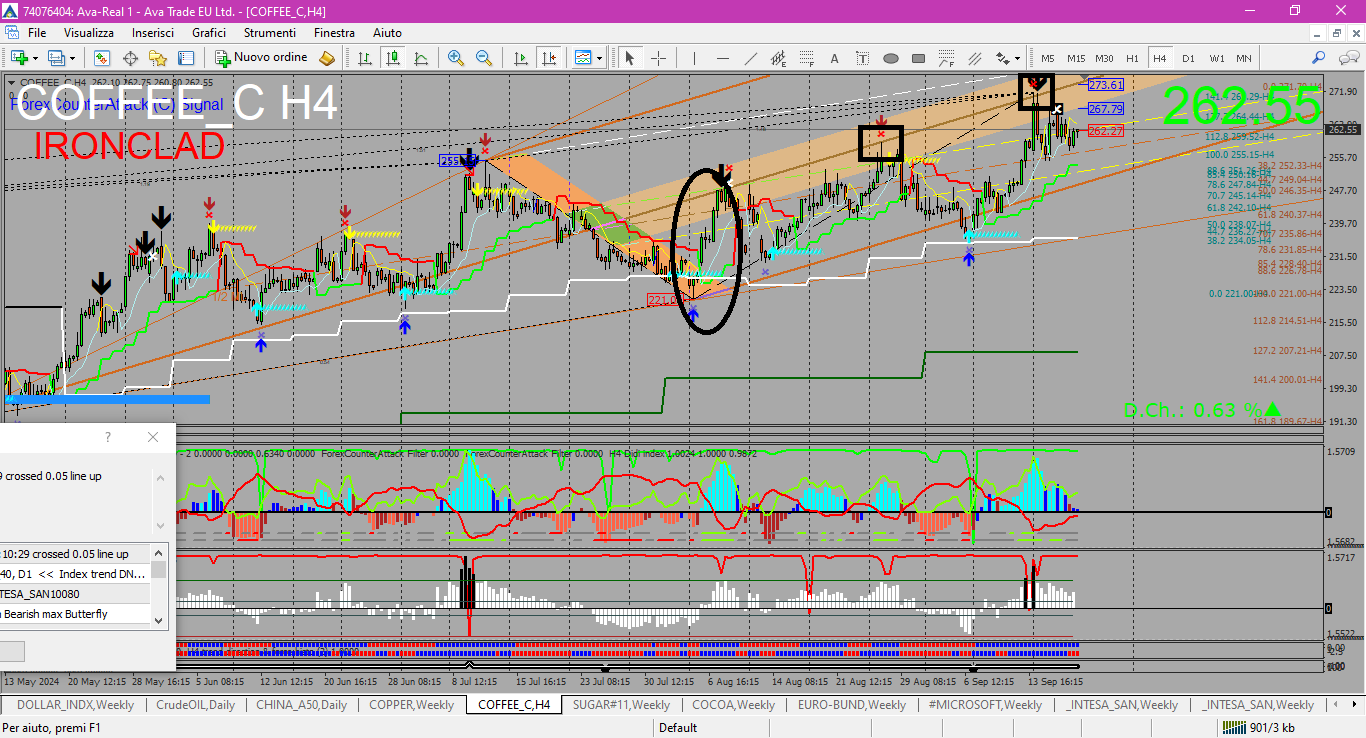Switch to the M15 timeframe
1366x738 pixels.
click(1076, 58)
